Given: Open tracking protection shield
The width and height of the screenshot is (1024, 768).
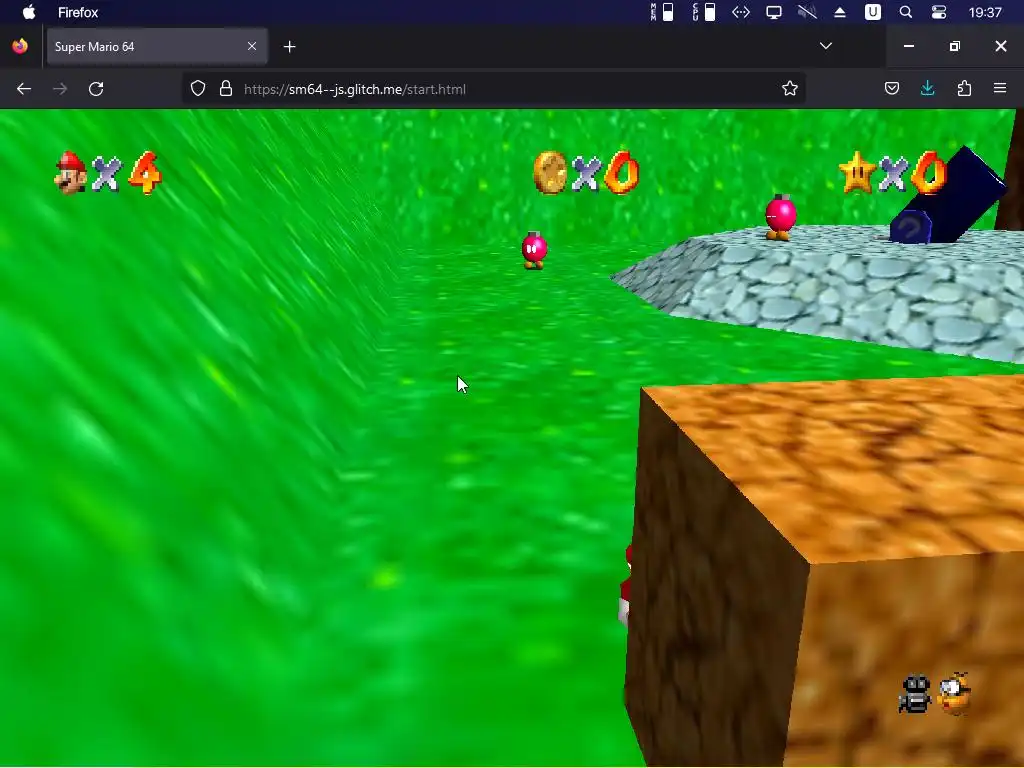Looking at the screenshot, I should [198, 89].
